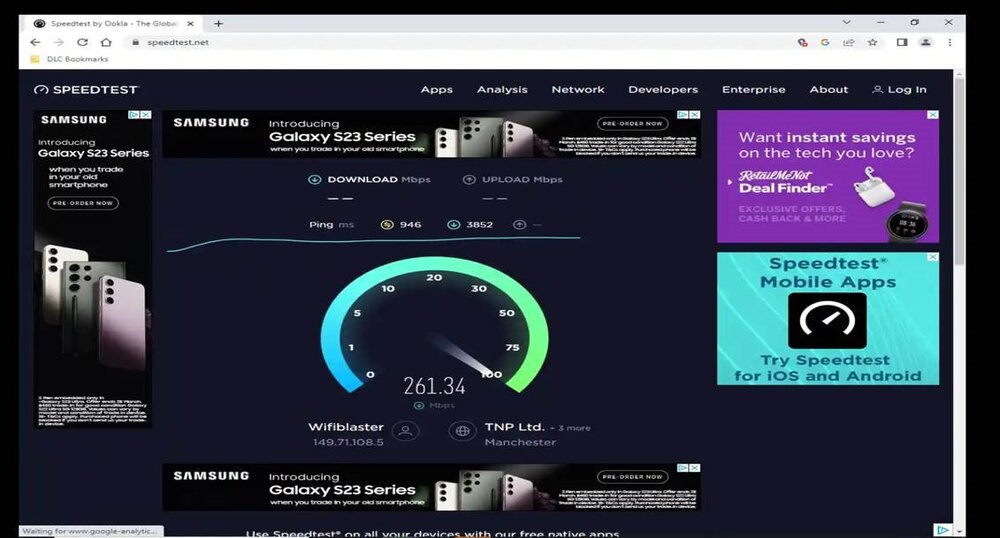
Task: Open the Chrome three-dot menu
Action: point(950,42)
